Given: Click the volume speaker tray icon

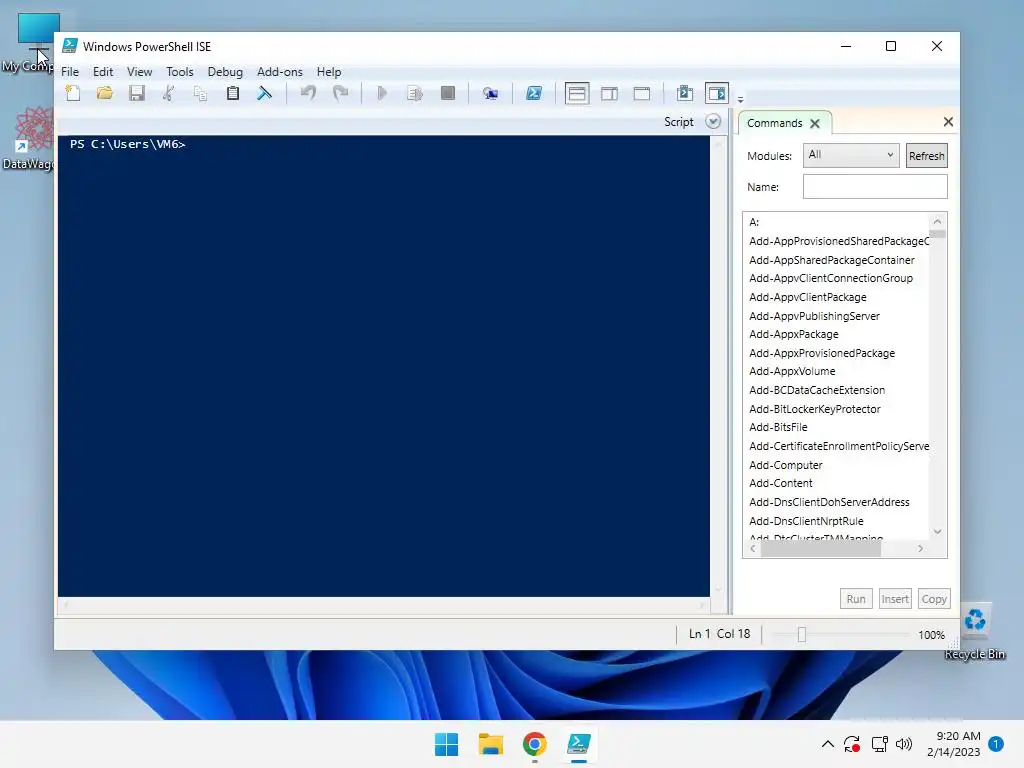Looking at the screenshot, I should [x=904, y=744].
